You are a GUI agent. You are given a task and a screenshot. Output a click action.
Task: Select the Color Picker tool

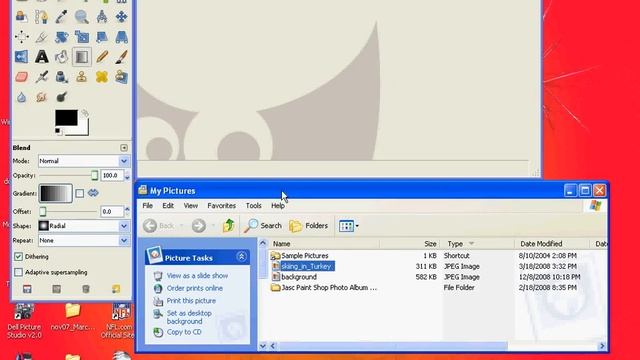[62, 17]
